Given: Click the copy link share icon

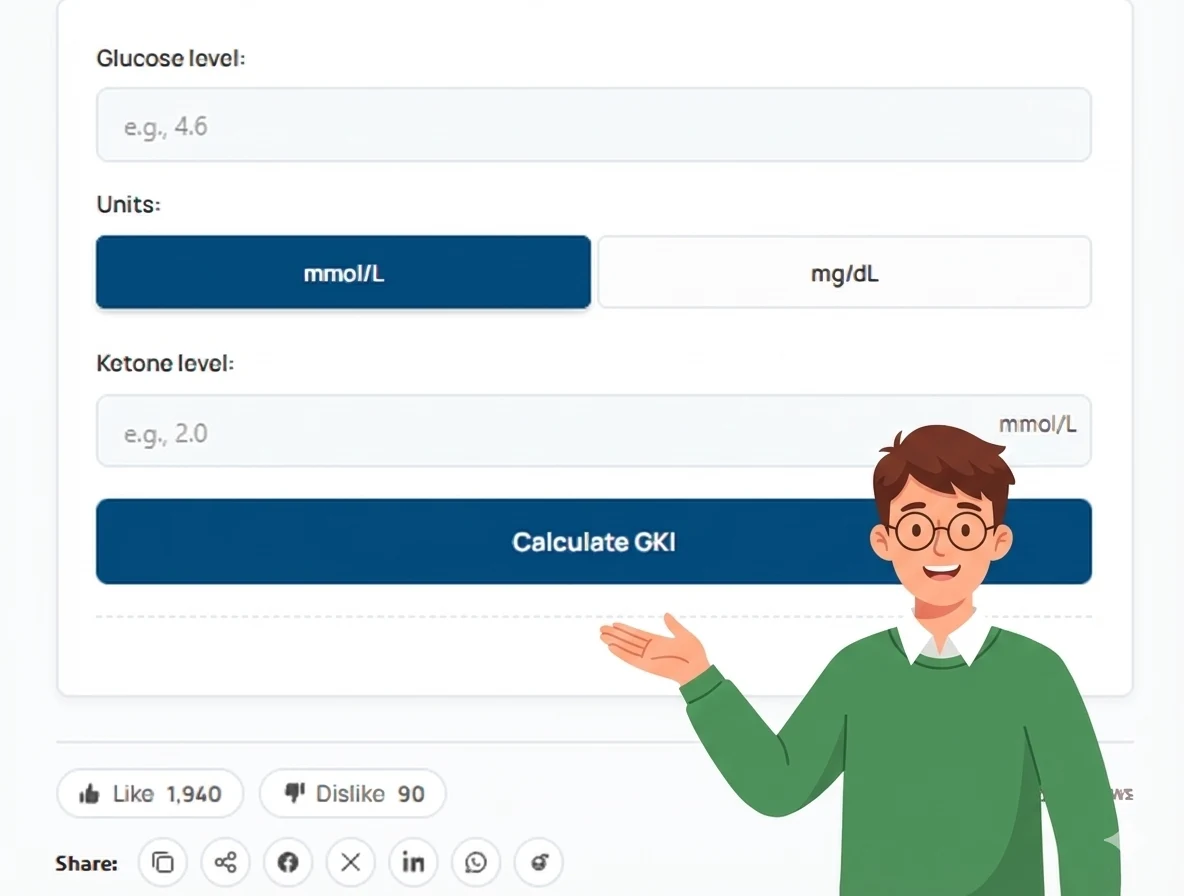Looking at the screenshot, I should (163, 862).
